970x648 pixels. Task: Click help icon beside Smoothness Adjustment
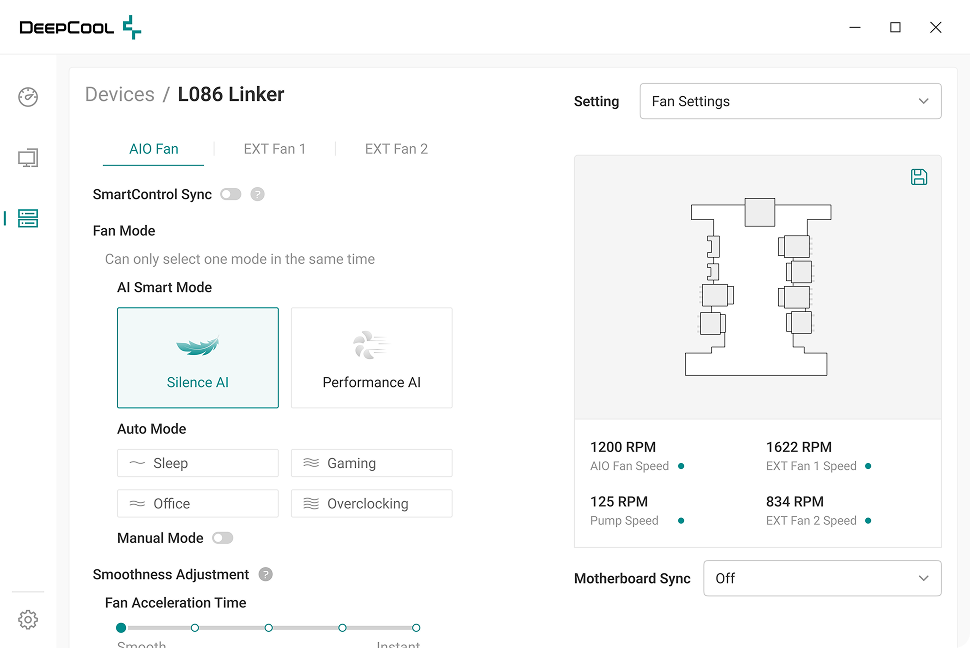(265, 575)
